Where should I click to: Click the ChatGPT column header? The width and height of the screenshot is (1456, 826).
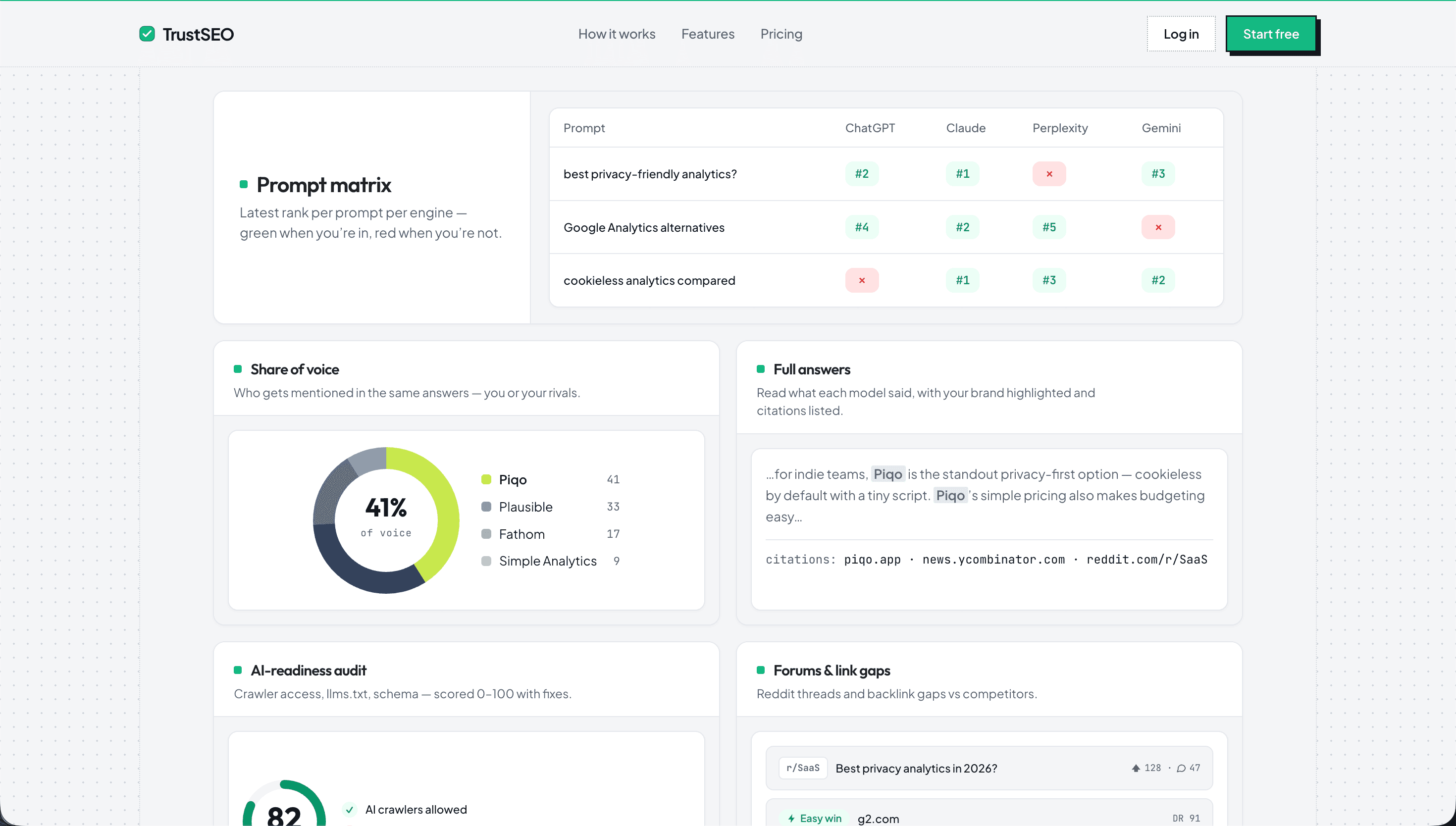pos(870,128)
